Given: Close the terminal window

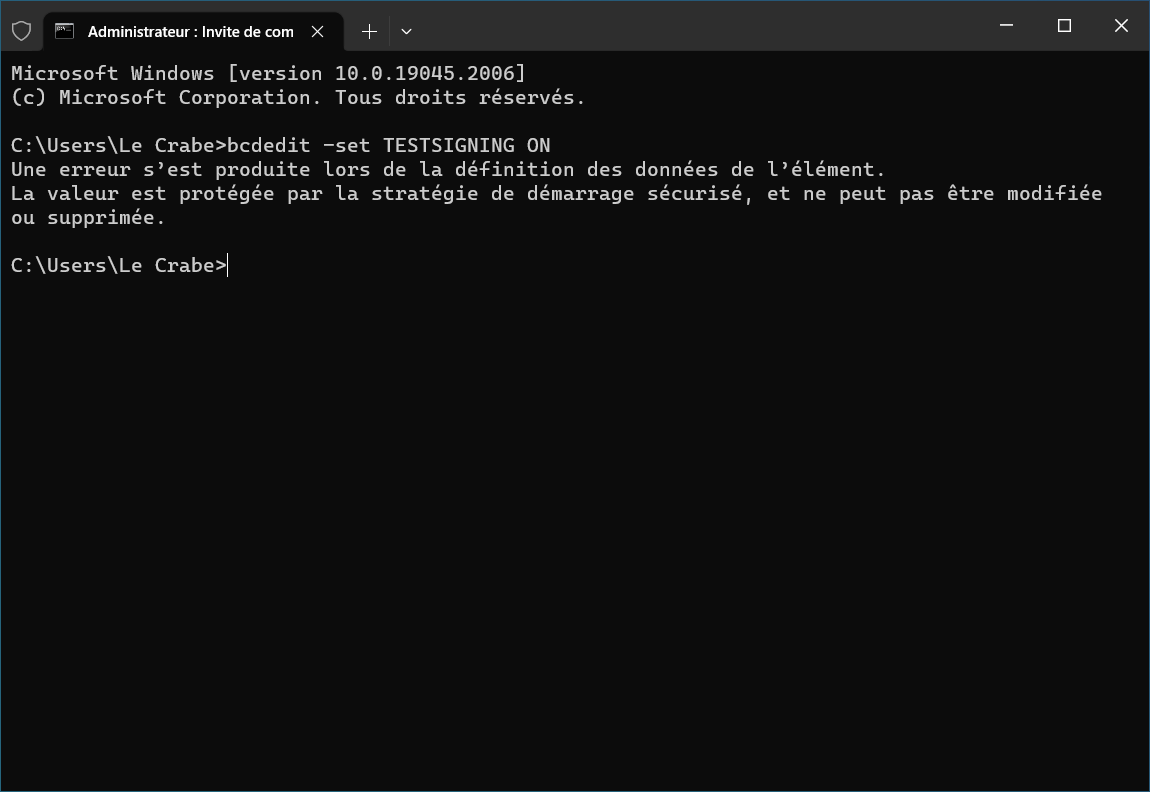Looking at the screenshot, I should pyautogui.click(x=1121, y=26).
